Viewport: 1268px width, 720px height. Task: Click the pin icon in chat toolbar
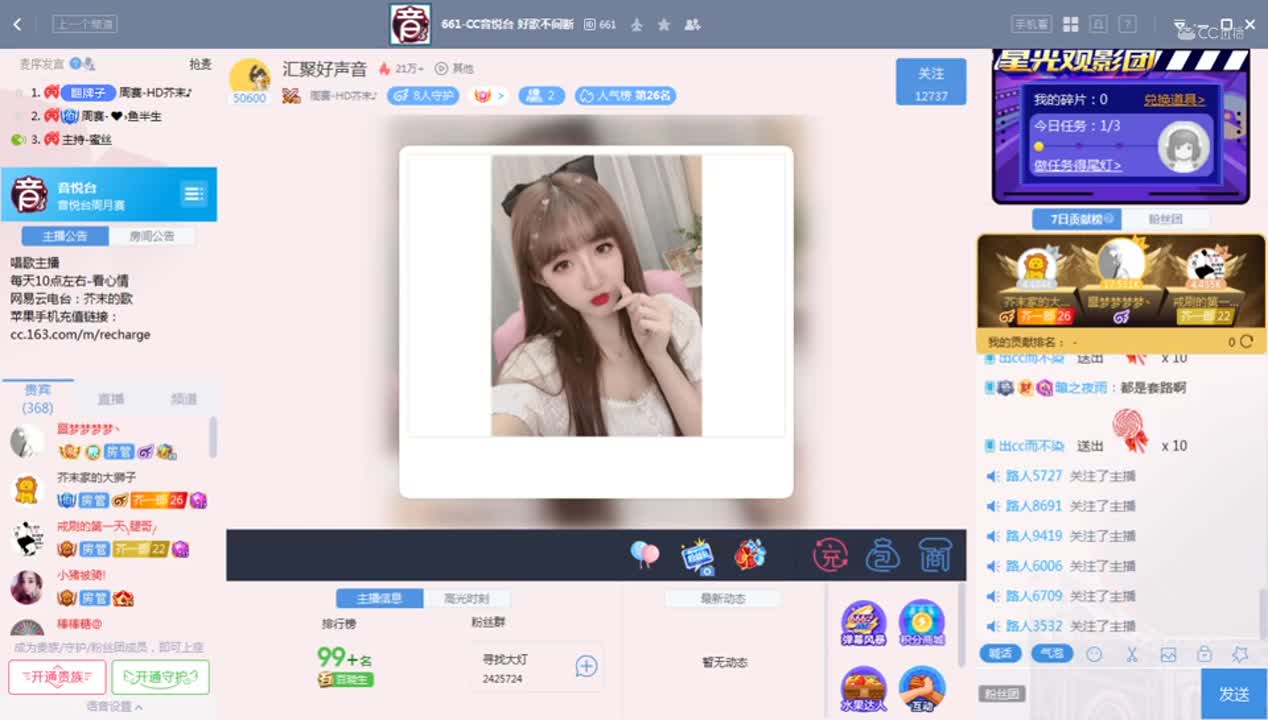pyautogui.click(x=1241, y=654)
